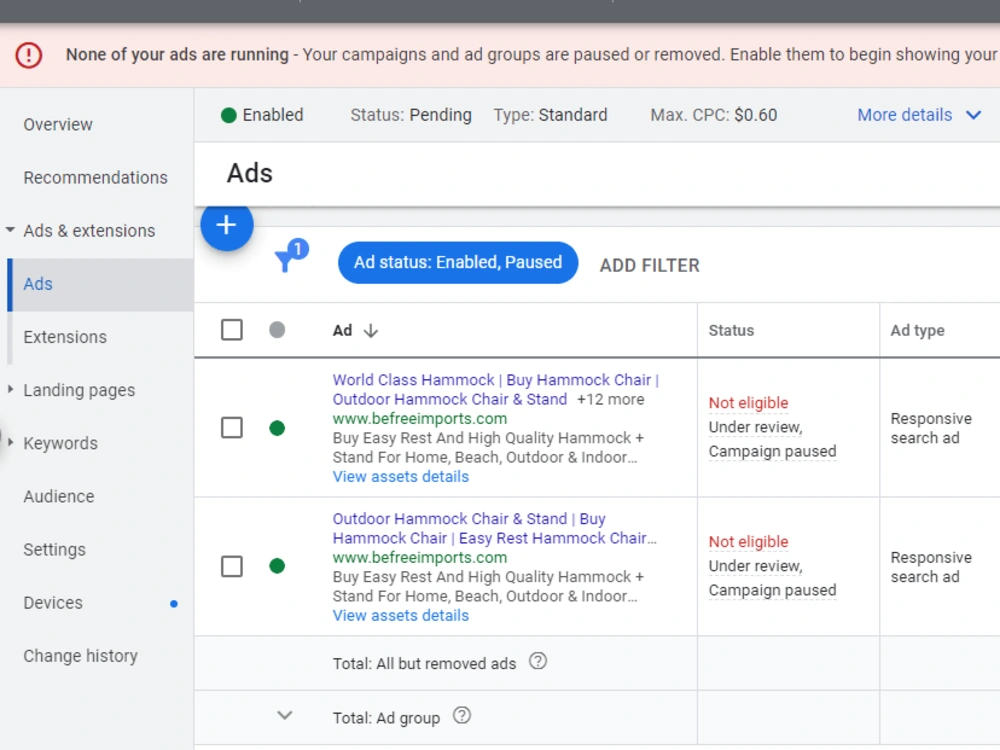1000x750 pixels.
Task: Click green status dot of Outdoor Hammock Chair ad
Action: (x=277, y=566)
